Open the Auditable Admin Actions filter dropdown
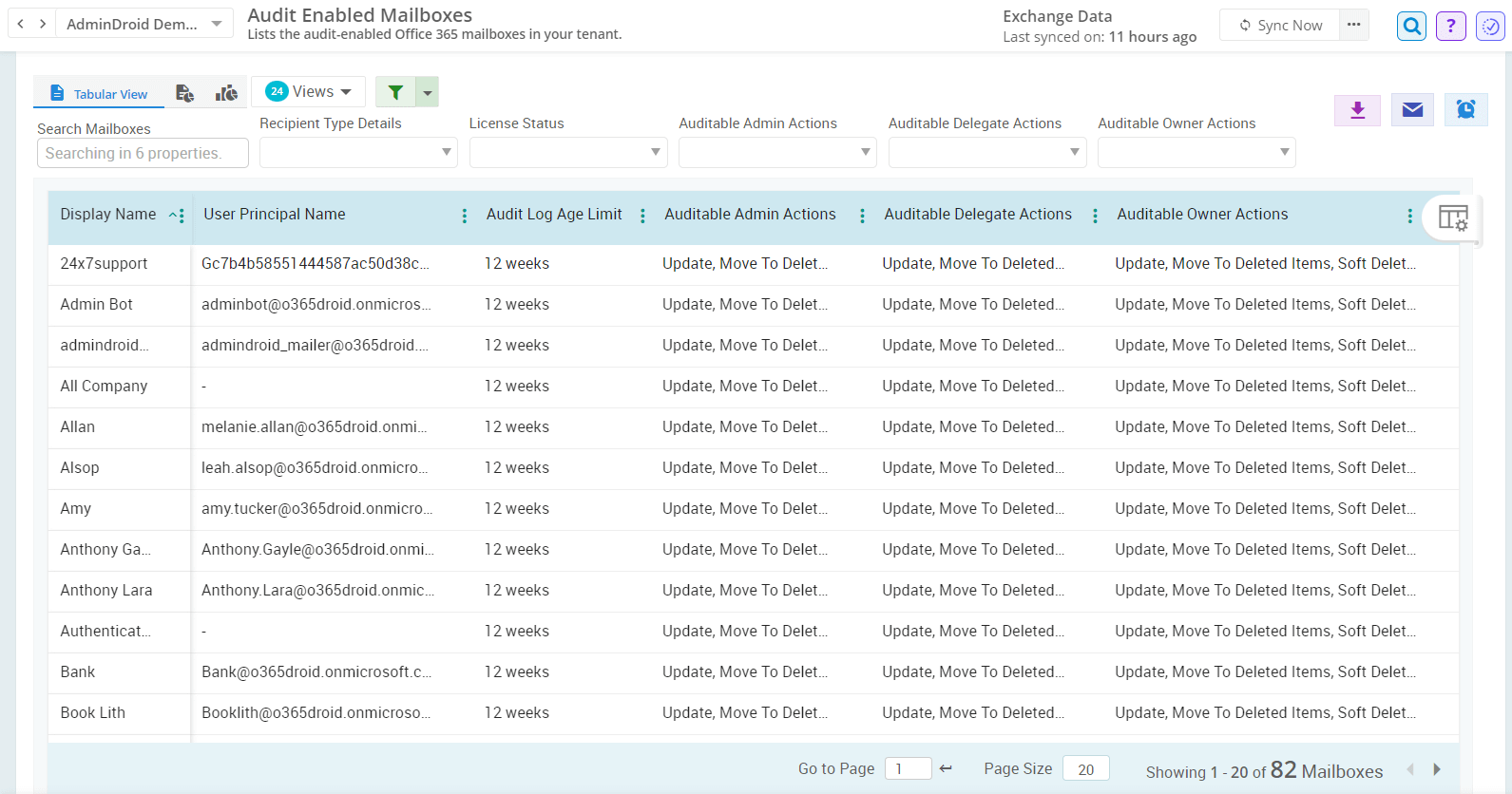The width and height of the screenshot is (1512, 794). 777,152
